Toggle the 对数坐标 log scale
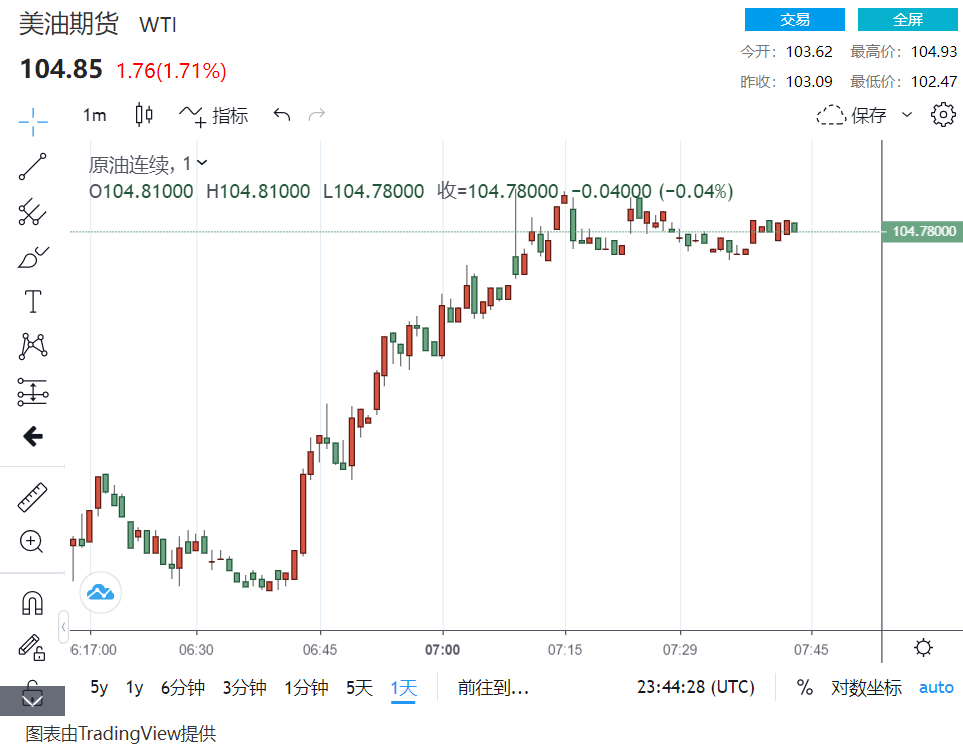The height and width of the screenshot is (748, 963). point(866,688)
